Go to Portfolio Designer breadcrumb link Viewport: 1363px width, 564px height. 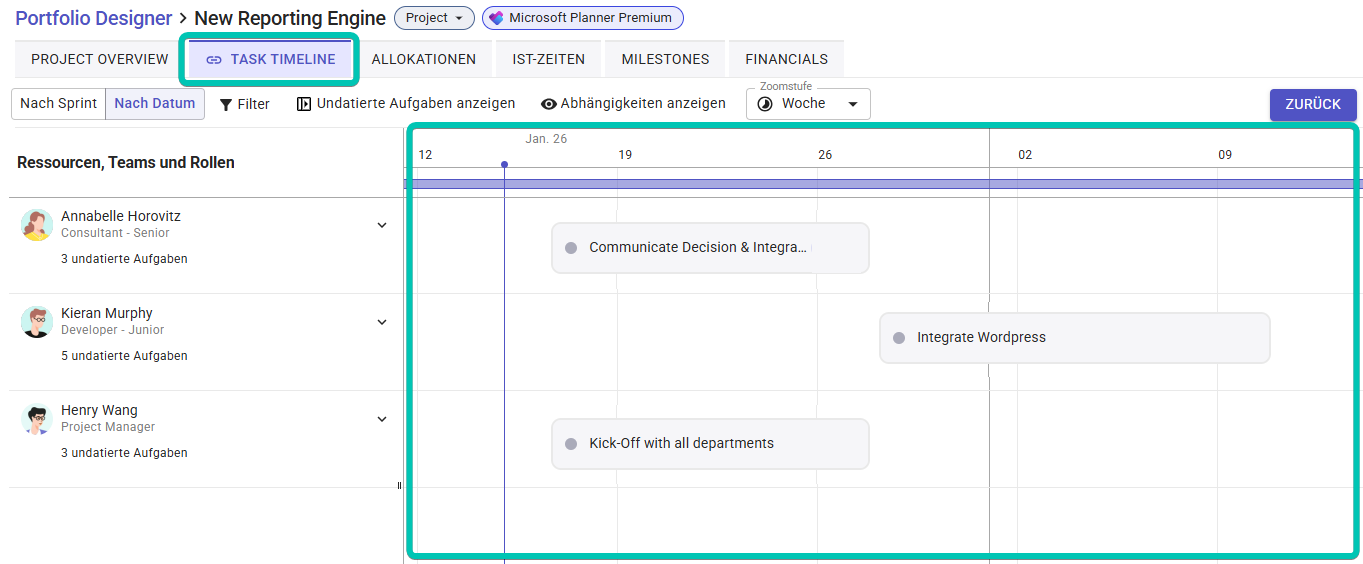[x=93, y=18]
